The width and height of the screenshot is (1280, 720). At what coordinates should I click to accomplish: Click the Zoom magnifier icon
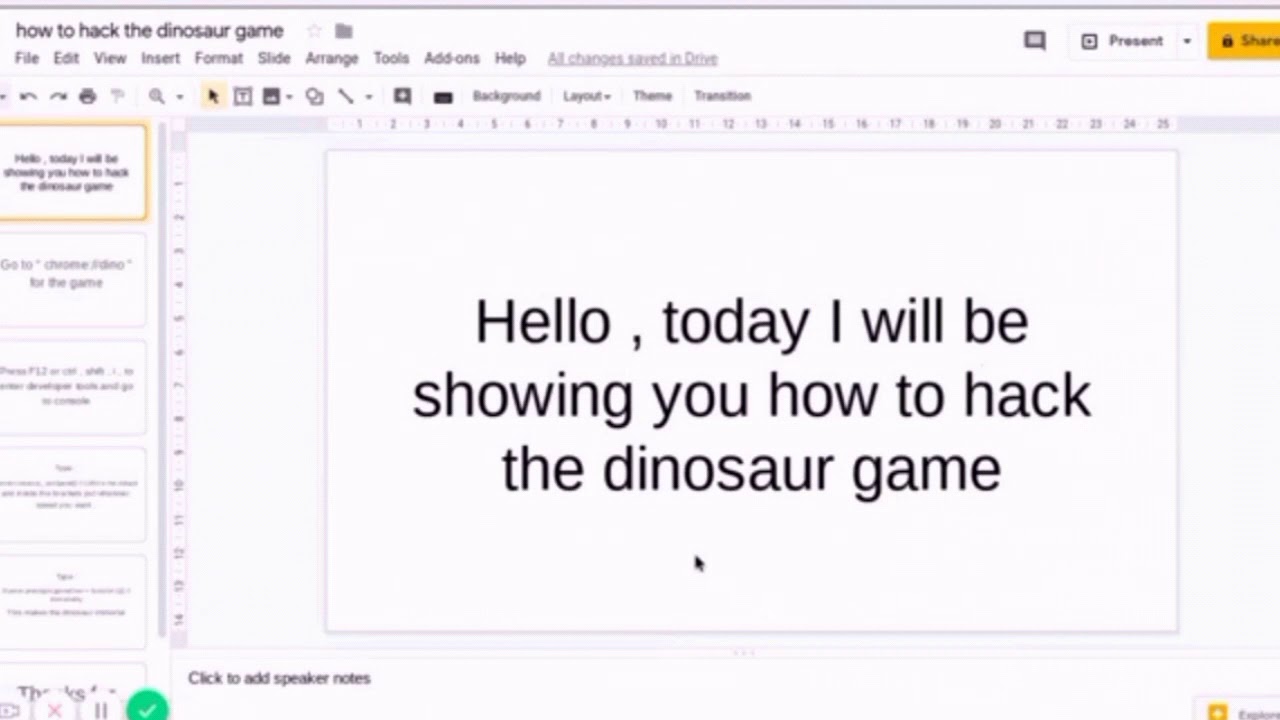(157, 96)
